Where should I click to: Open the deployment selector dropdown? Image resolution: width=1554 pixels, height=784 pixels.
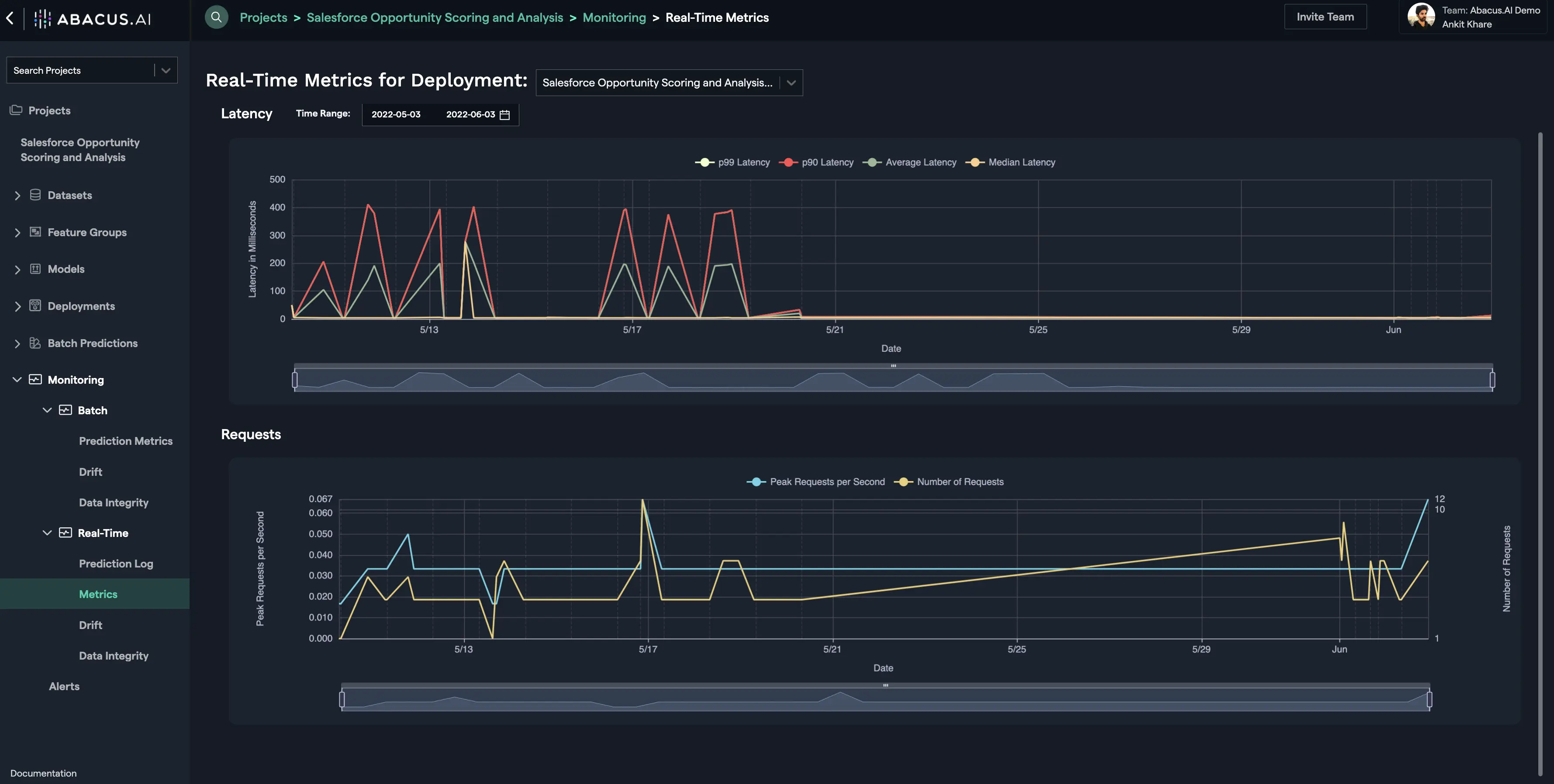790,83
